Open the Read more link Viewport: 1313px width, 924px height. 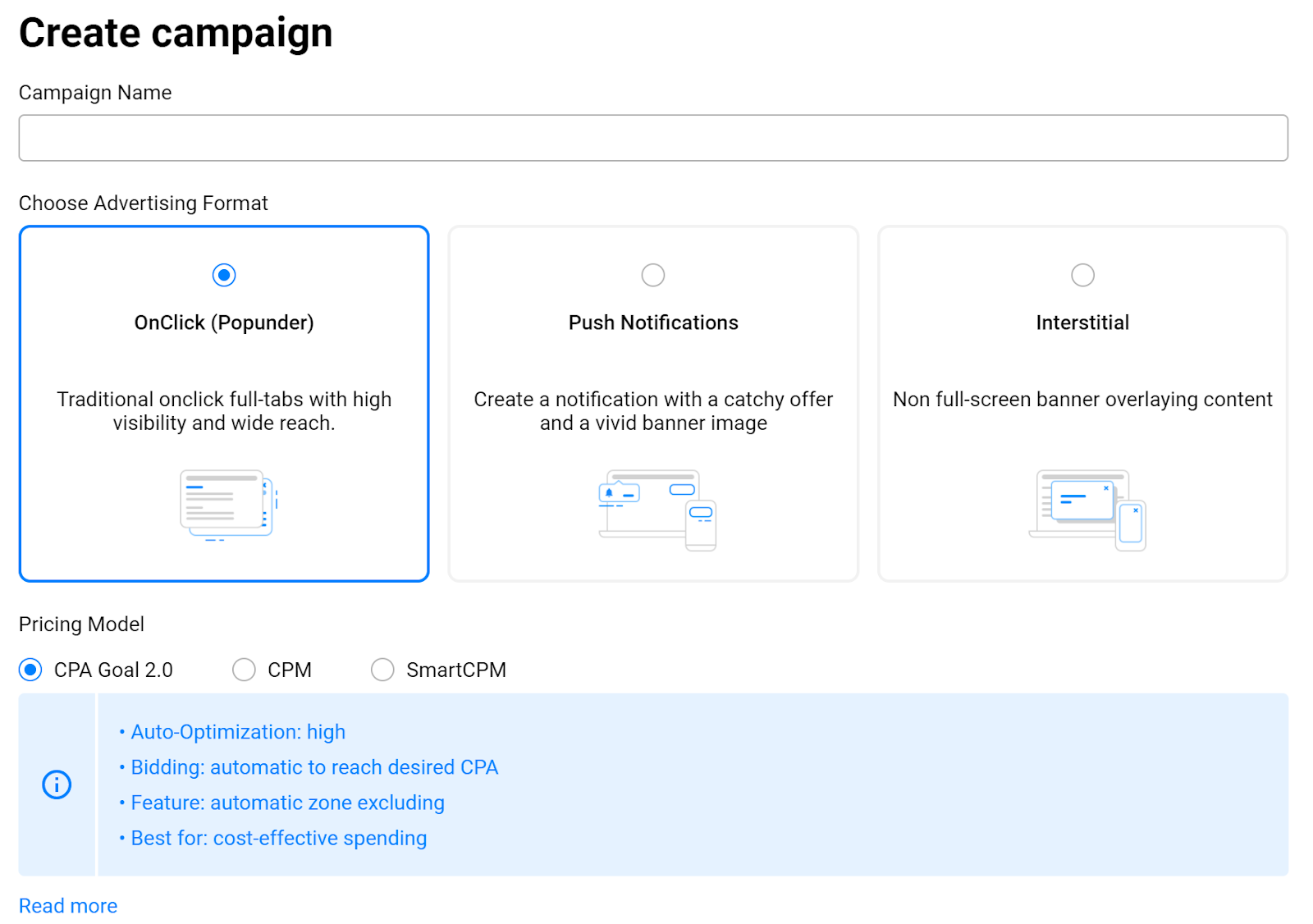tap(68, 906)
